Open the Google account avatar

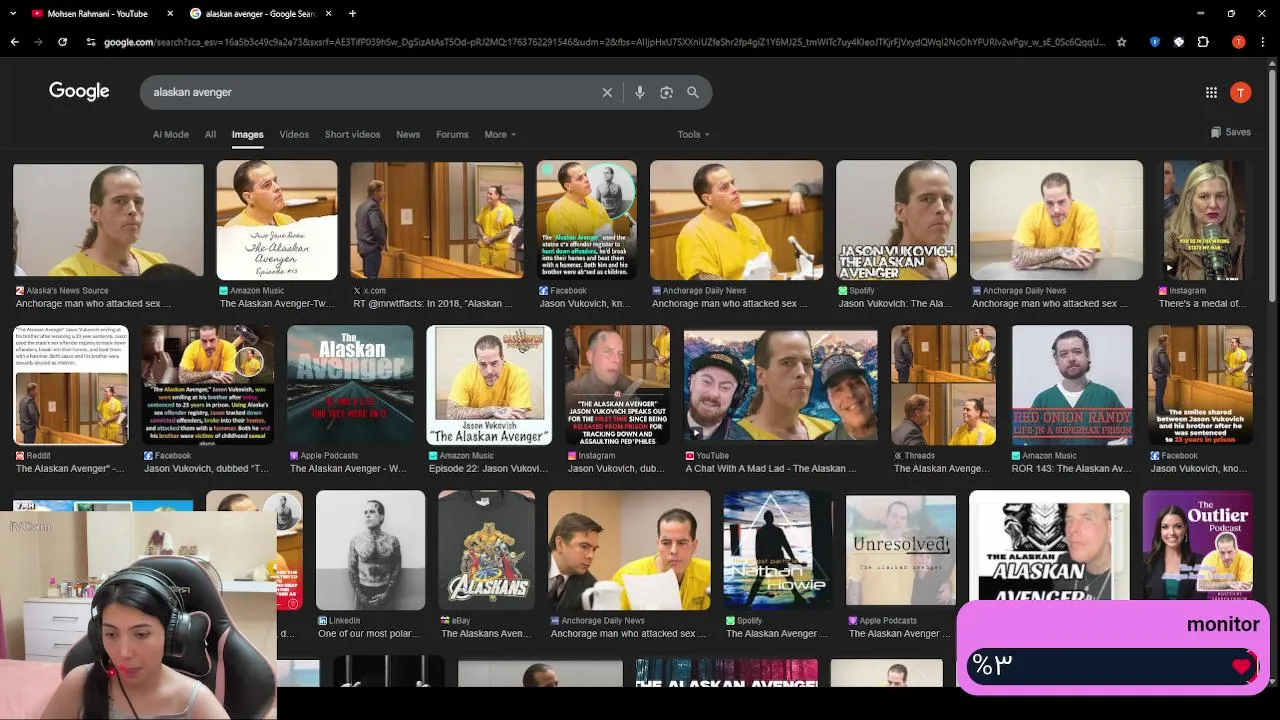point(1241,92)
